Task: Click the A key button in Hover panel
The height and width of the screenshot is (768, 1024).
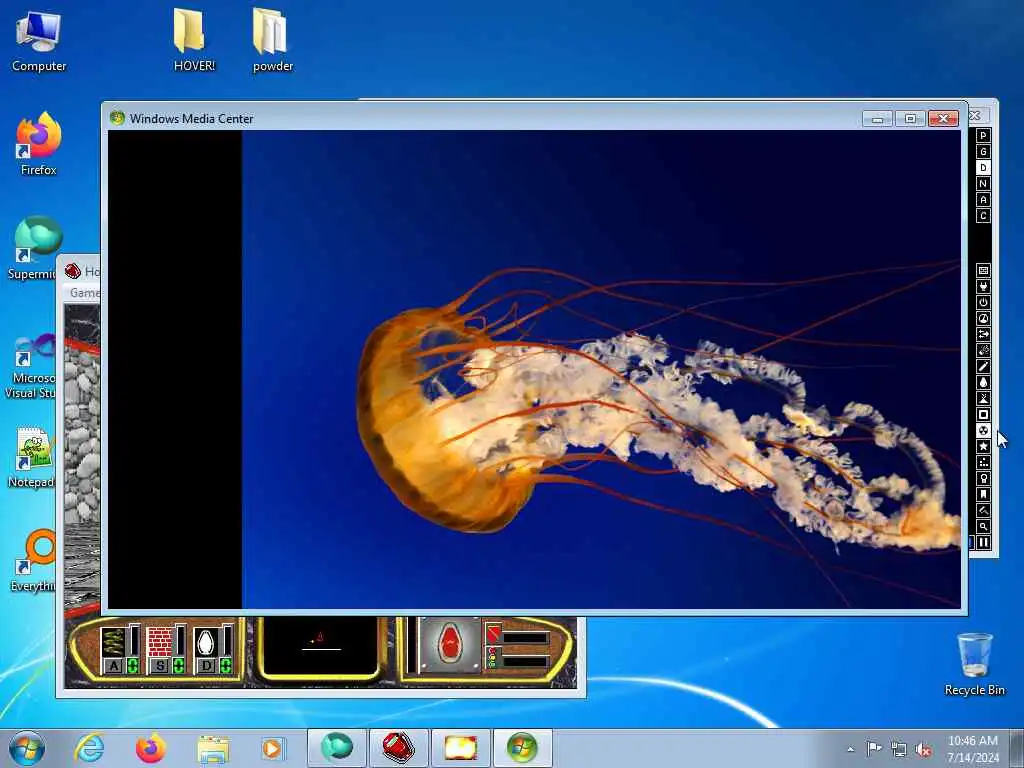Action: pos(114,666)
